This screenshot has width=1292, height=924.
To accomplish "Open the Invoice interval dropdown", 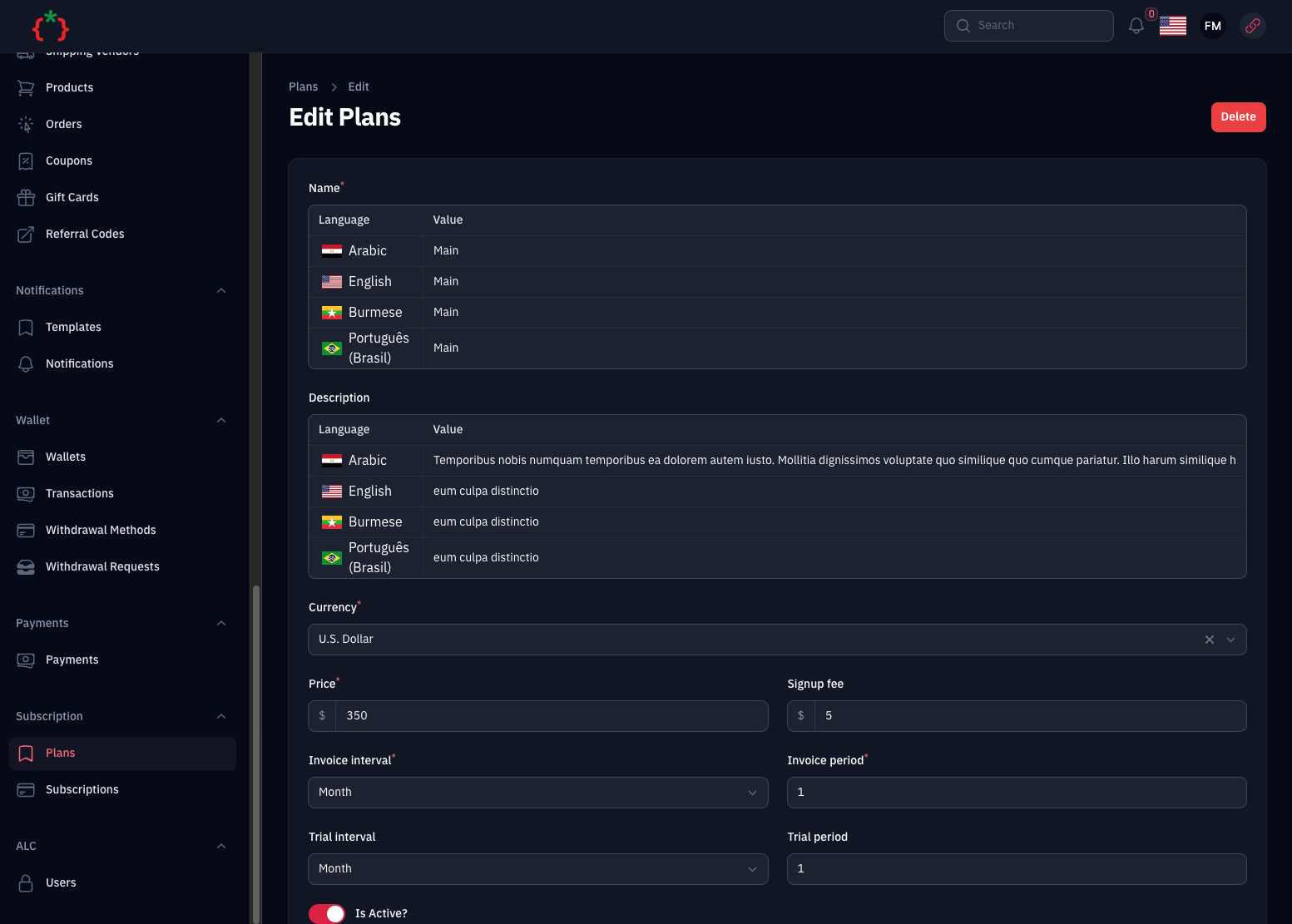I will pyautogui.click(x=537, y=793).
